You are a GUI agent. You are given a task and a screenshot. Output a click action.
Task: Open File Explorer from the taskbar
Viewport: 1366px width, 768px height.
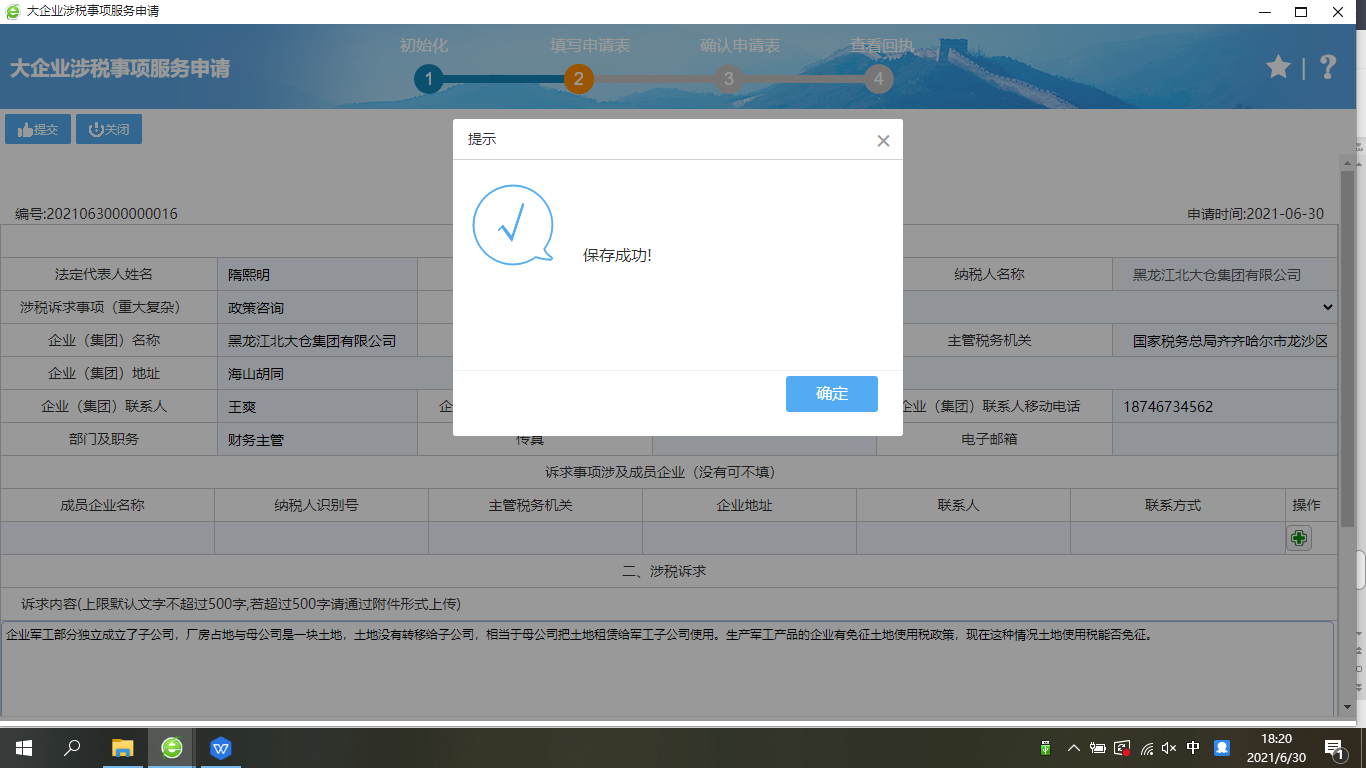pos(122,748)
